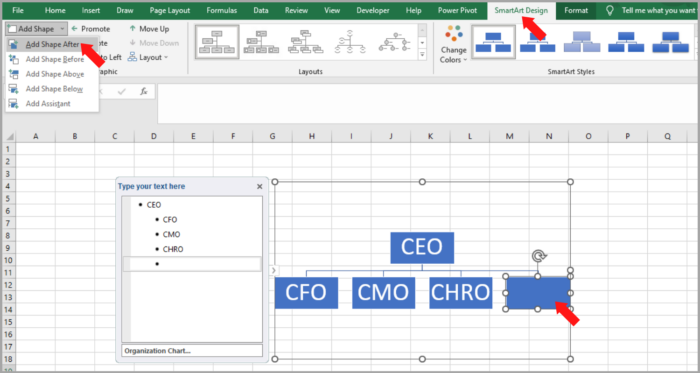Expand the Layouts gallery more arrow
The image size is (700, 373).
click(422, 55)
